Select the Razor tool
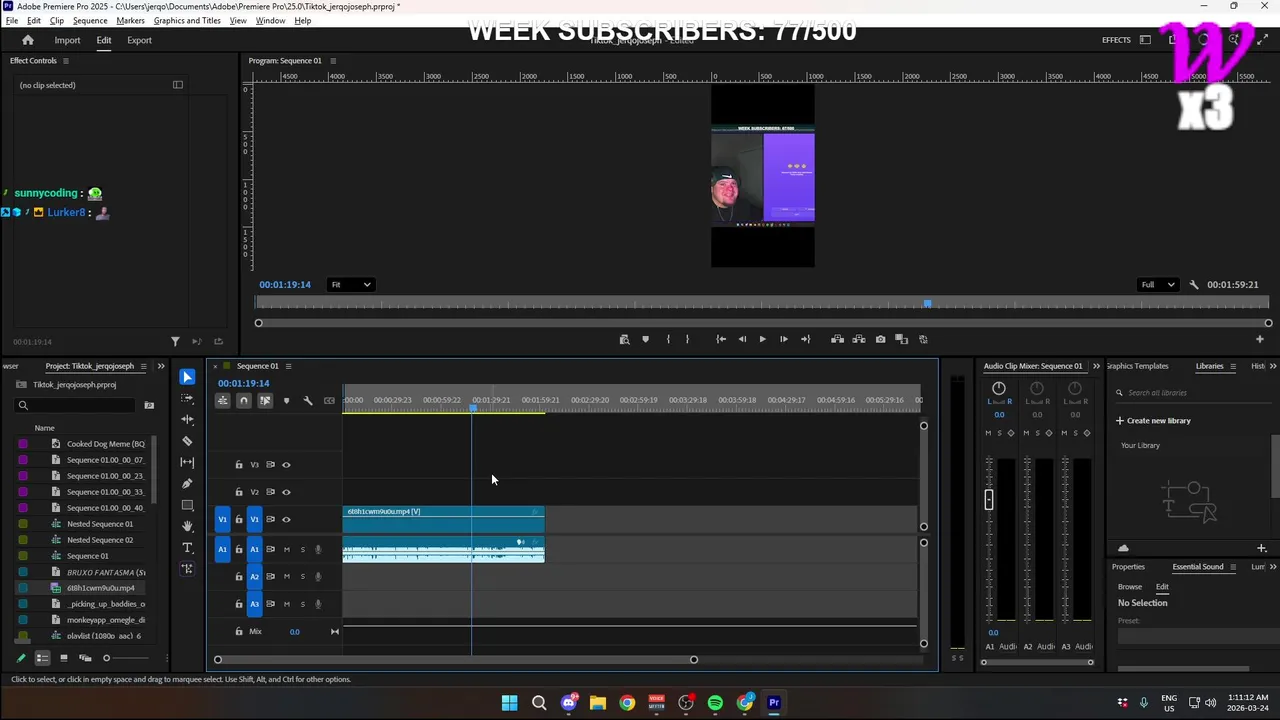Screen dimensions: 1280x720 (x=187, y=441)
